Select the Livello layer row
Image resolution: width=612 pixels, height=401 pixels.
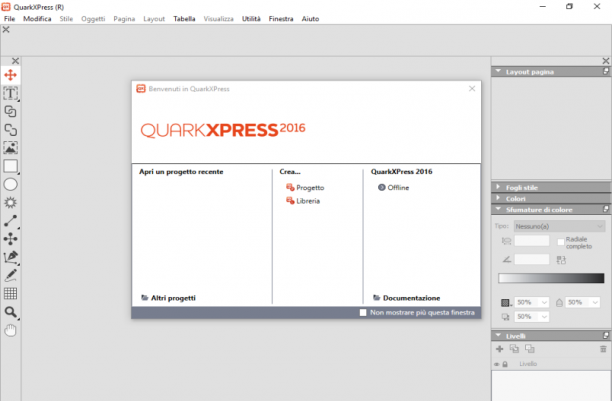(551, 364)
